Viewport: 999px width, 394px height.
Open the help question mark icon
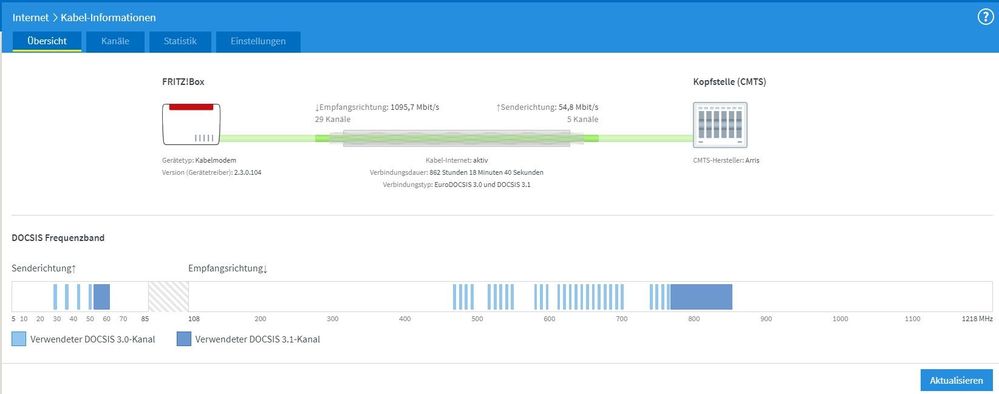pos(985,17)
